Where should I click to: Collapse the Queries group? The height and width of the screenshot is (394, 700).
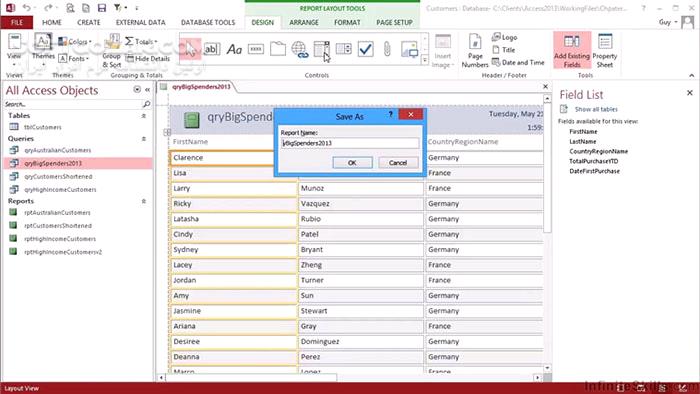[x=144, y=139]
